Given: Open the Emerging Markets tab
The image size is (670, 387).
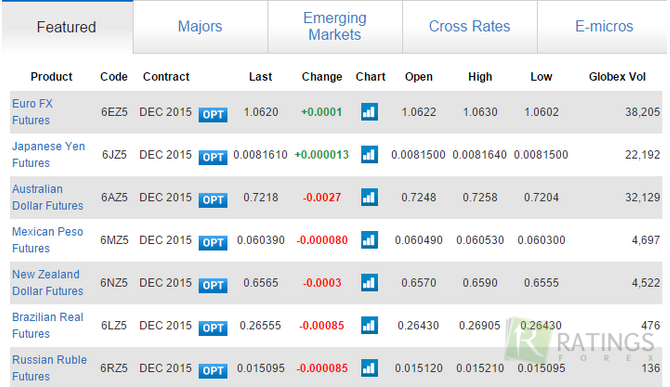Looking at the screenshot, I should click(x=335, y=26).
